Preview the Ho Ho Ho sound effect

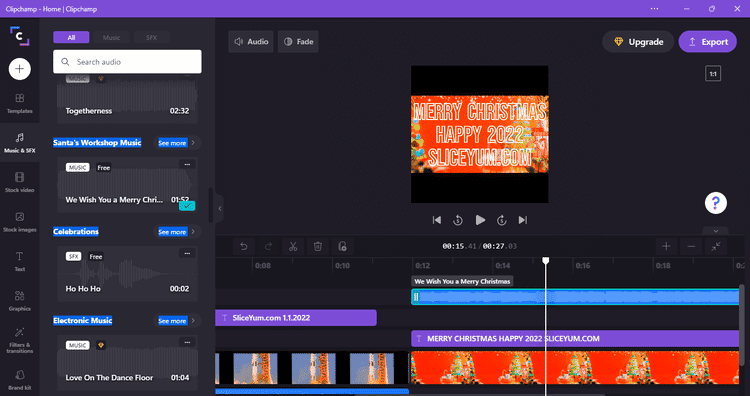(127, 274)
